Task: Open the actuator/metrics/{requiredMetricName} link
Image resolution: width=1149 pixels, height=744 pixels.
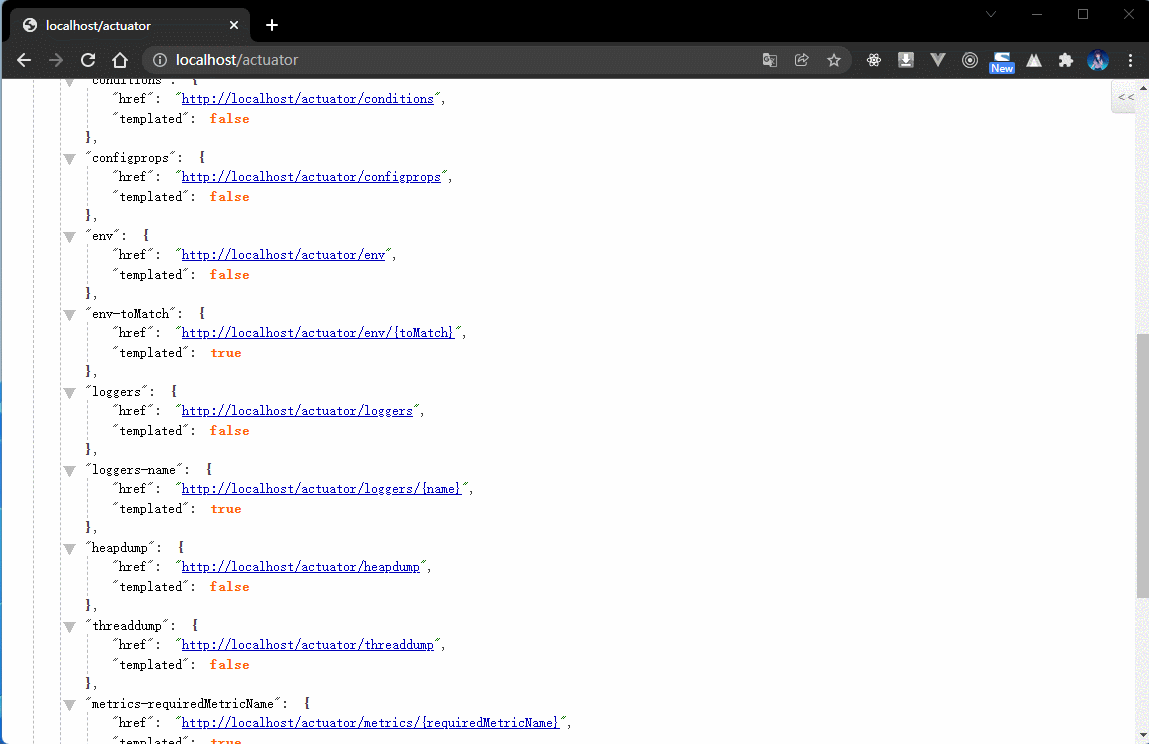Action: 370,723
